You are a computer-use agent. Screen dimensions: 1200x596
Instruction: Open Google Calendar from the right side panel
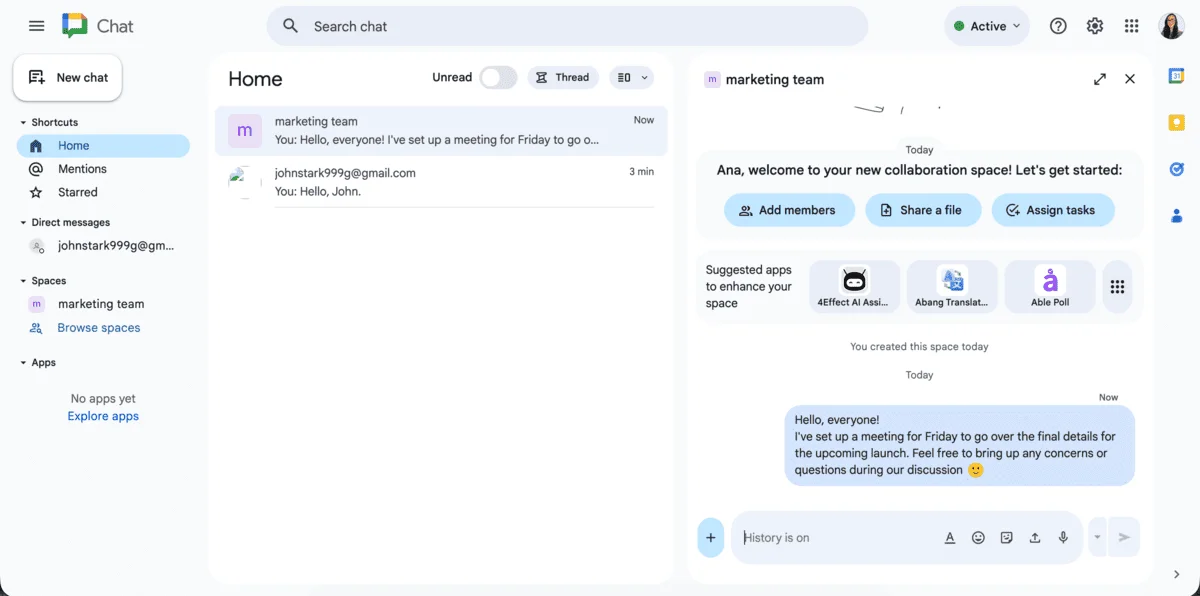pos(1176,75)
